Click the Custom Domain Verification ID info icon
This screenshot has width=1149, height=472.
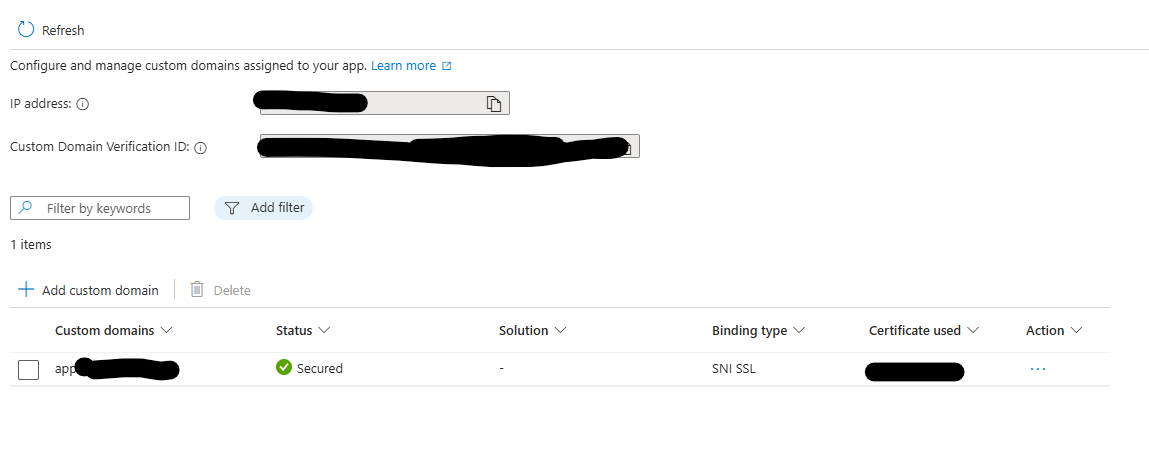pyautogui.click(x=201, y=147)
